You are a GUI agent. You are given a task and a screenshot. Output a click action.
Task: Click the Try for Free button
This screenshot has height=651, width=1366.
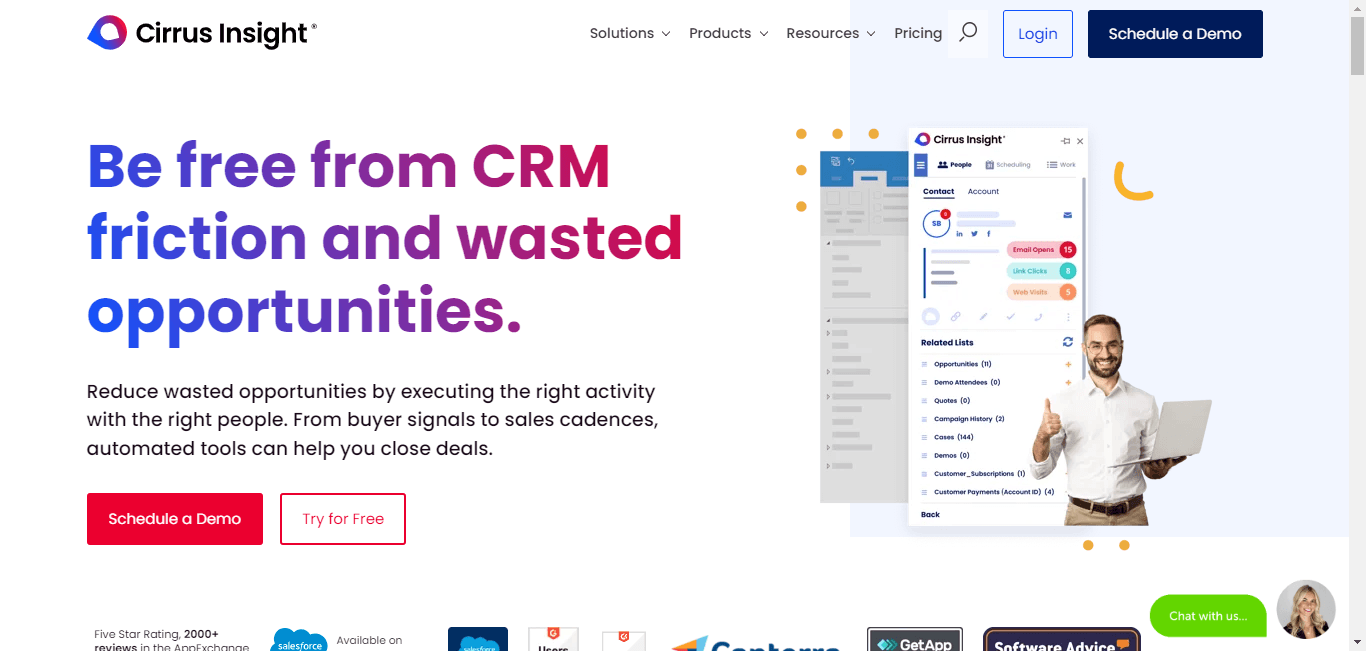click(x=342, y=518)
